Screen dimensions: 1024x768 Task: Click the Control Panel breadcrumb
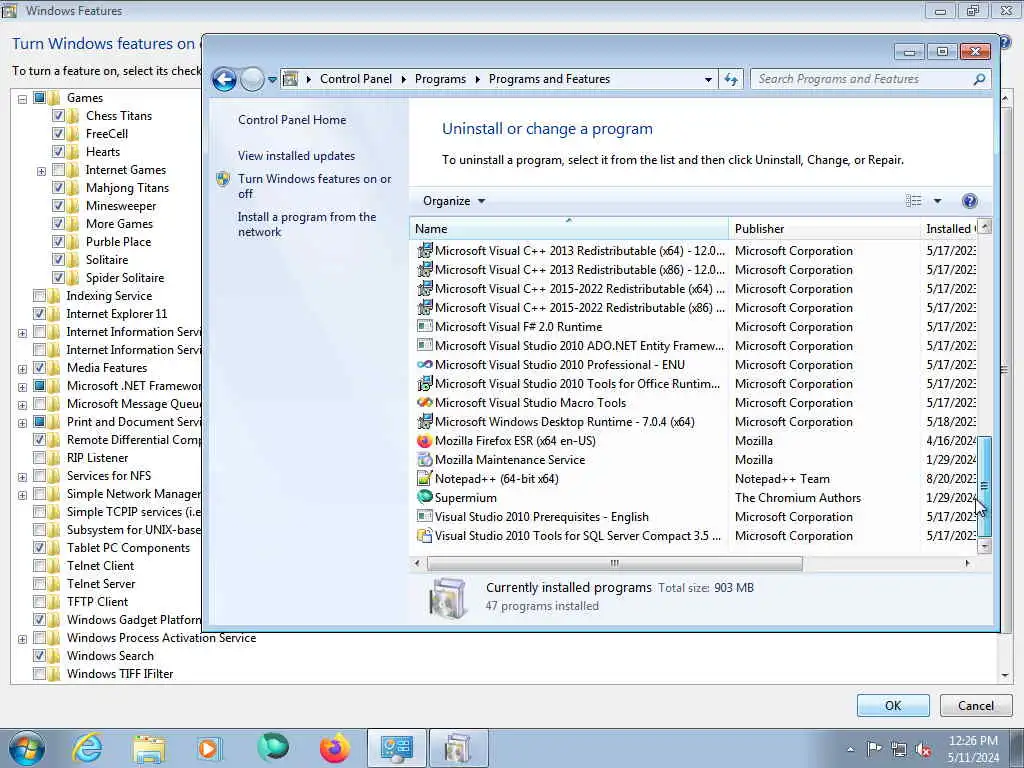pyautogui.click(x=356, y=79)
